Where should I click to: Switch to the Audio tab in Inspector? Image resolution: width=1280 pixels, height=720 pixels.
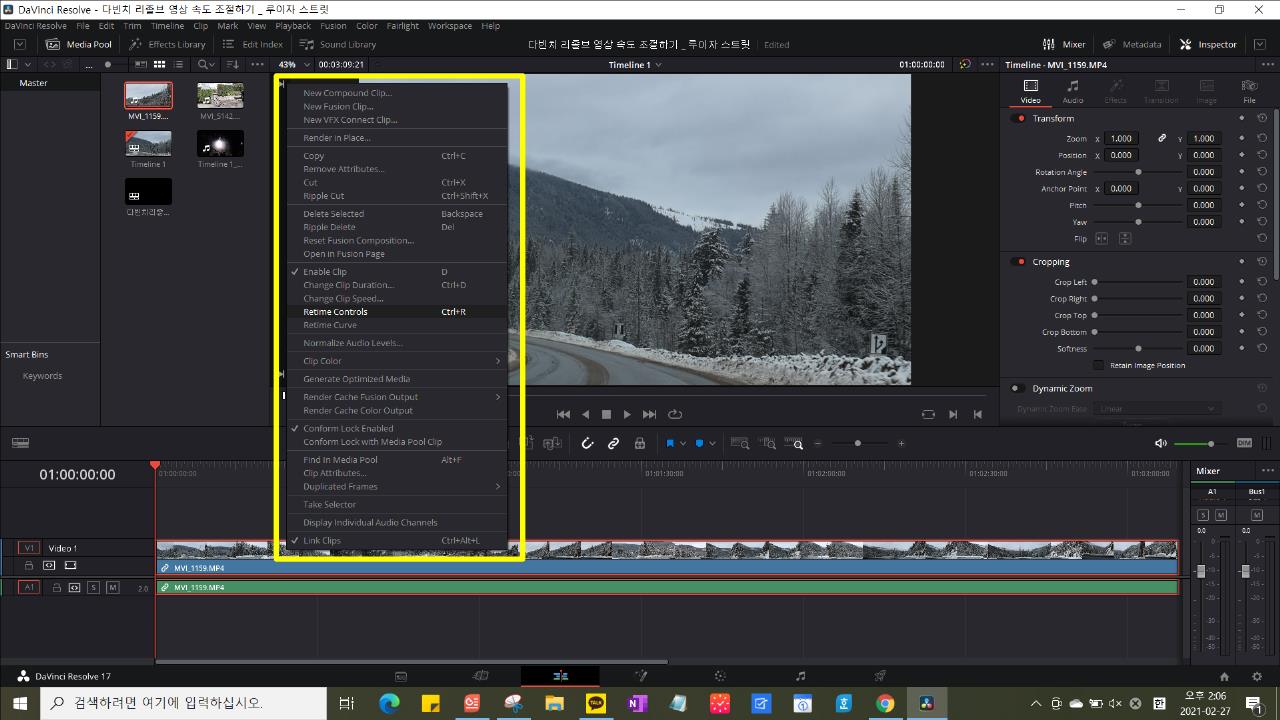coord(1073,91)
